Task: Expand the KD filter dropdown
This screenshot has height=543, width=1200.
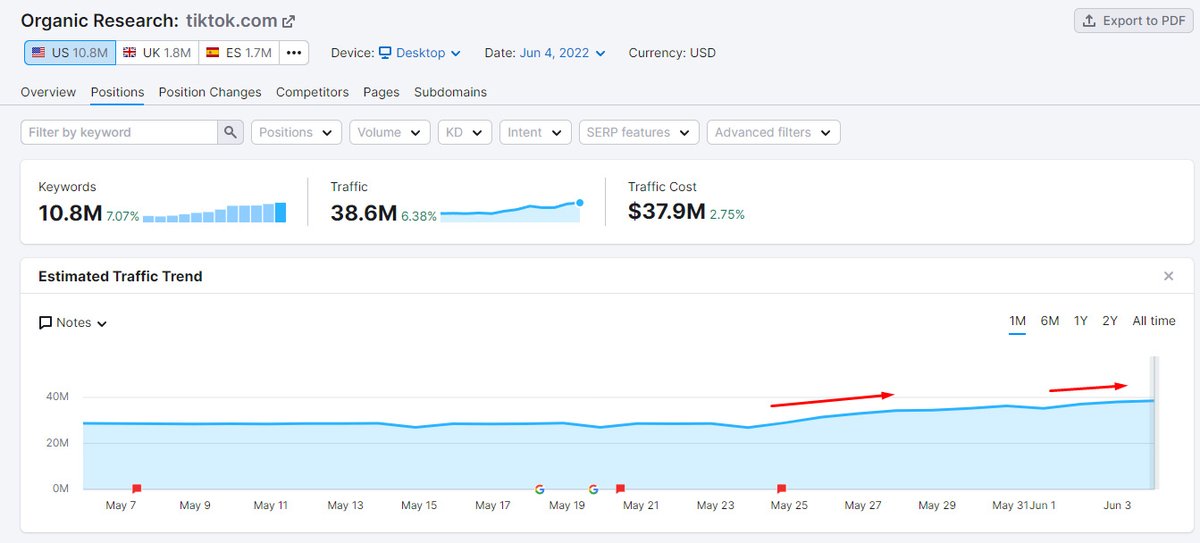Action: tap(465, 132)
